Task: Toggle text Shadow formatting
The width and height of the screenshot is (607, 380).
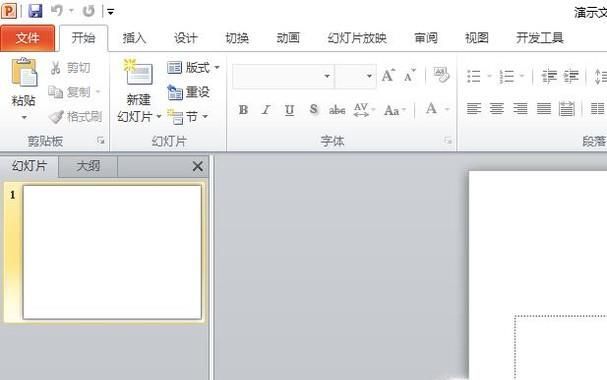Action: (314, 110)
